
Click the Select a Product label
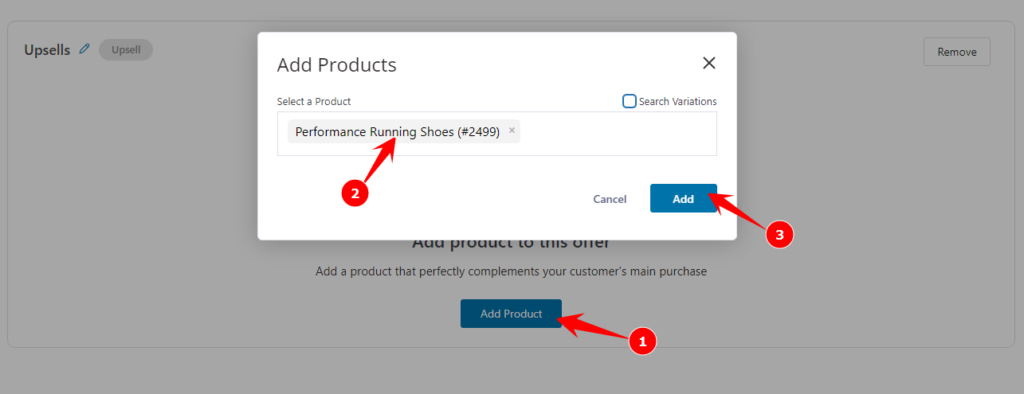pyautogui.click(x=313, y=101)
